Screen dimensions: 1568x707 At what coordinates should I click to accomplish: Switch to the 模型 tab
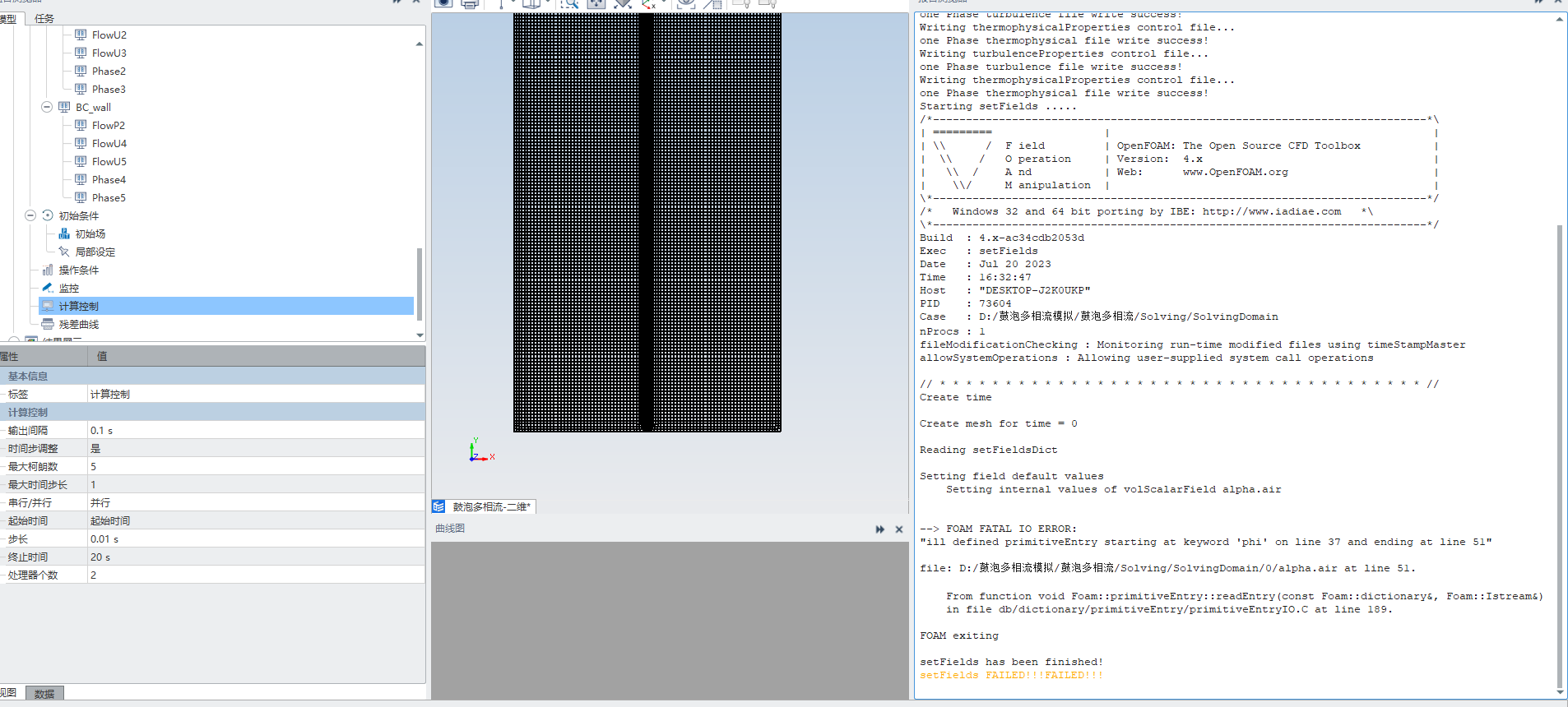[x=8, y=18]
